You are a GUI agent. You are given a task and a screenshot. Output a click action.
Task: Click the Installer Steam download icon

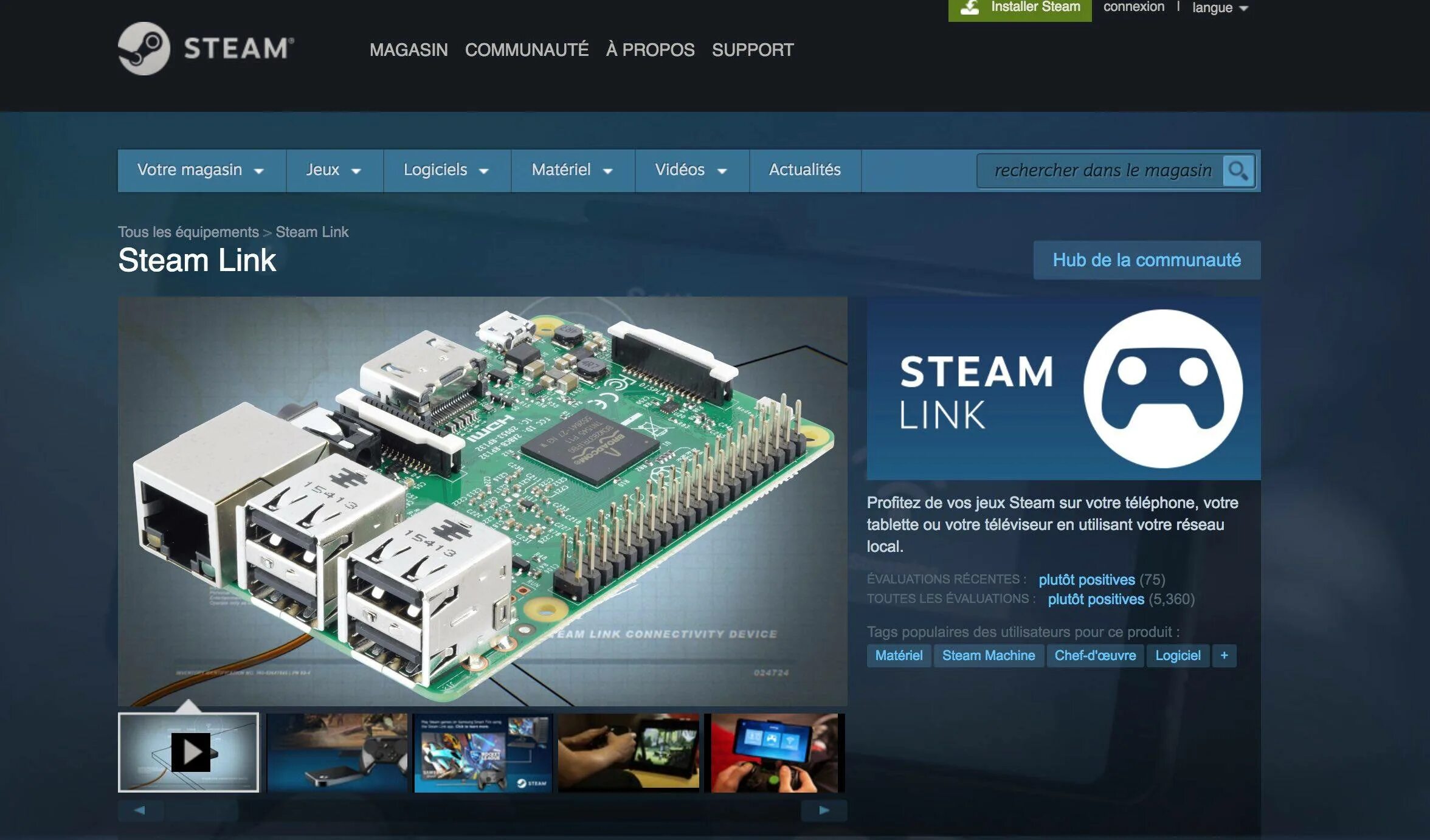969,7
